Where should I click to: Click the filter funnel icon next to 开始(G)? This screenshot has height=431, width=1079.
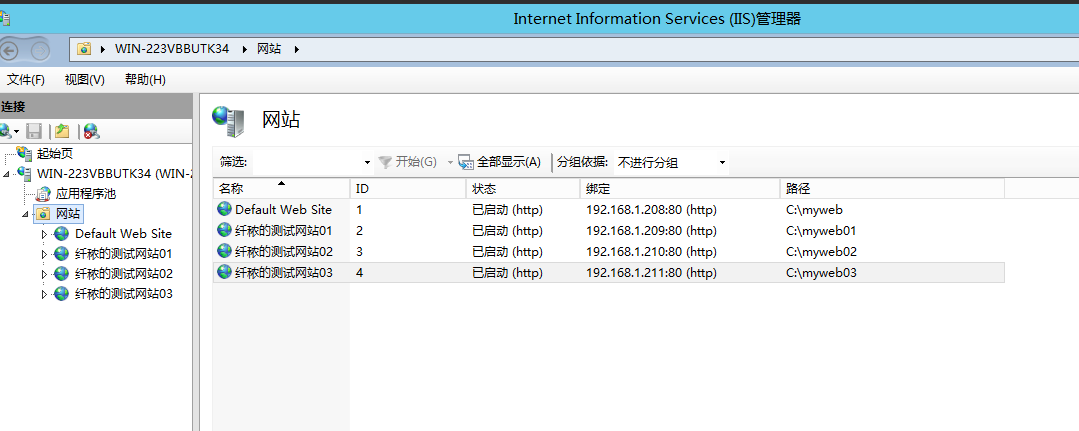coord(385,162)
